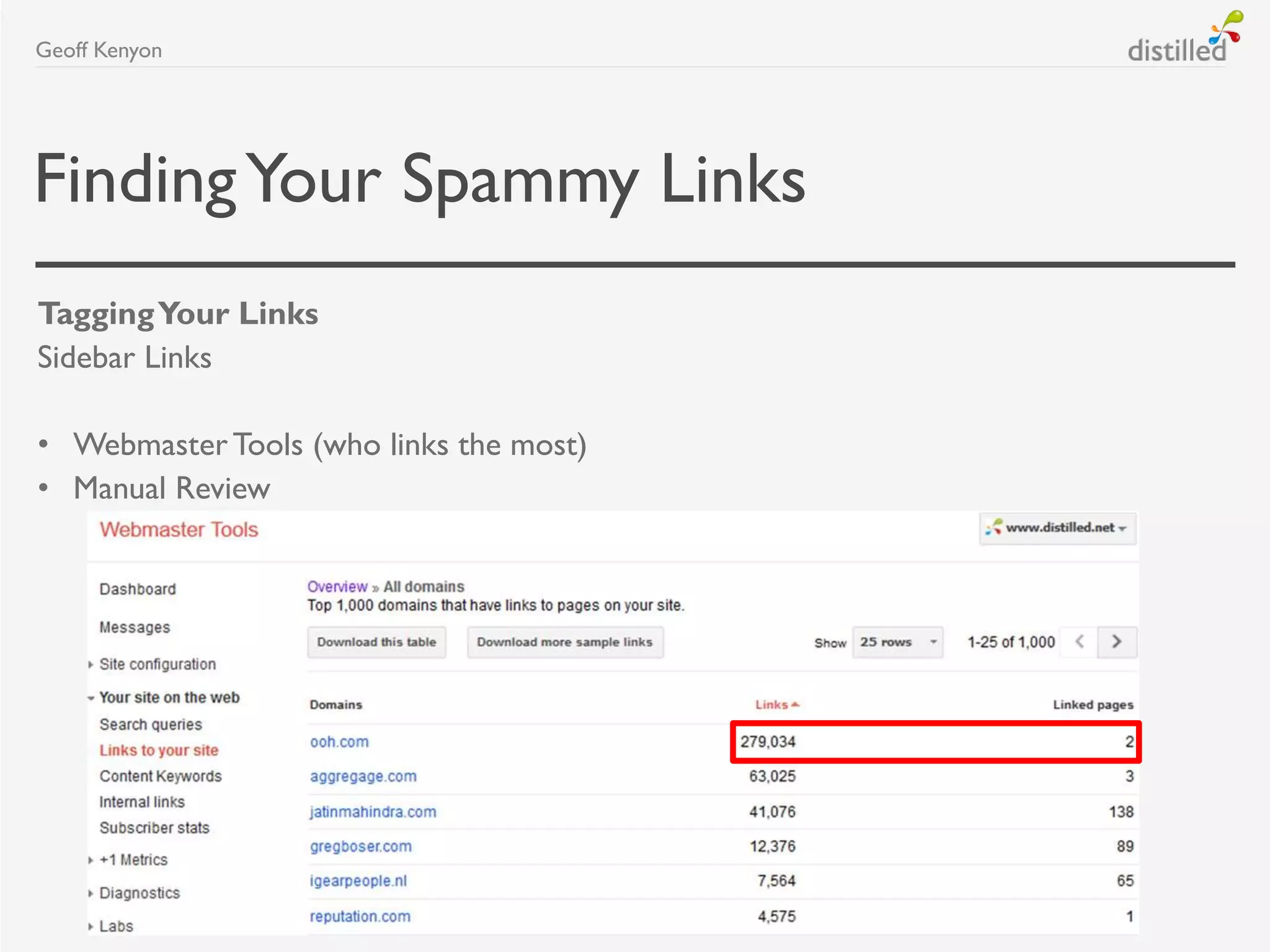Select Content Keywords in sidebar
Viewport: 1270px width, 952px height.
161,776
